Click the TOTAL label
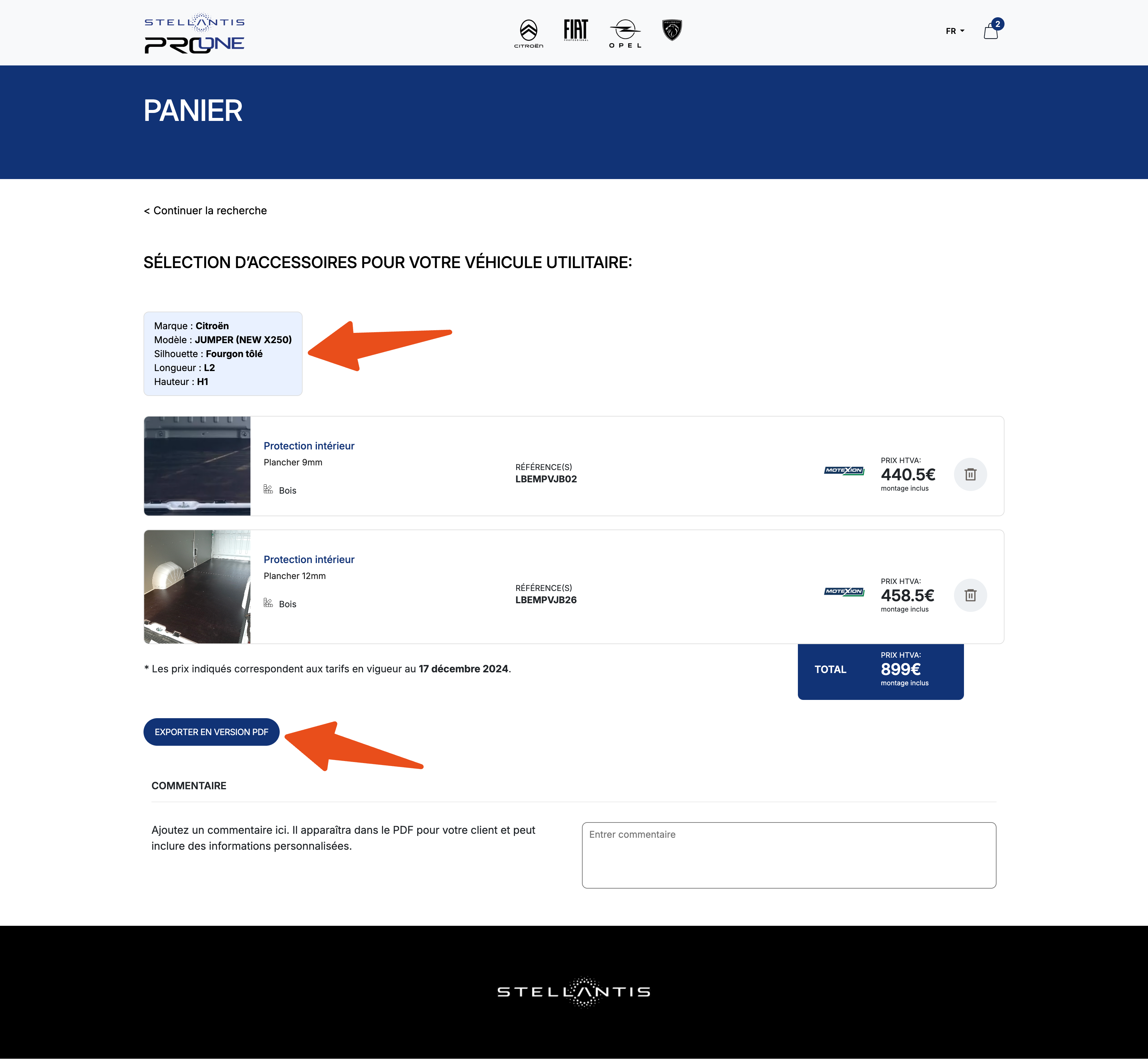 [x=830, y=669]
